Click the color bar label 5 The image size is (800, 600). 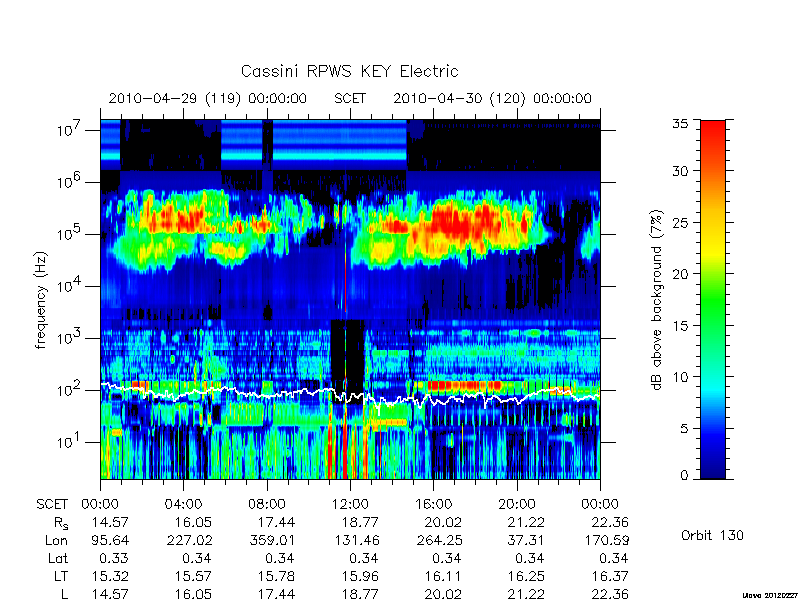684,429
